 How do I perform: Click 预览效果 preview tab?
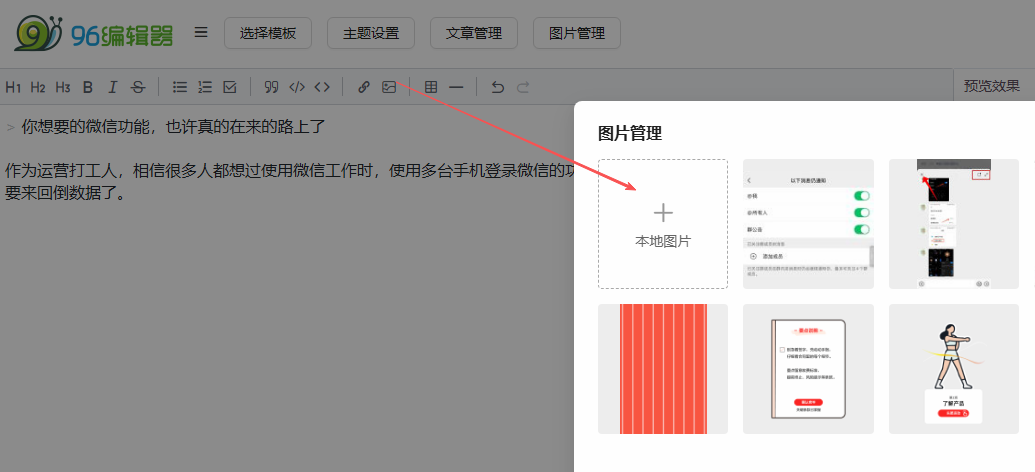pos(991,86)
